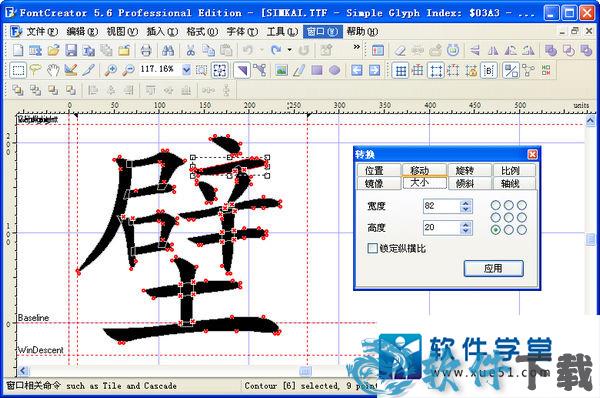
Task: Switch to the 镜像 tab
Action: point(378,183)
